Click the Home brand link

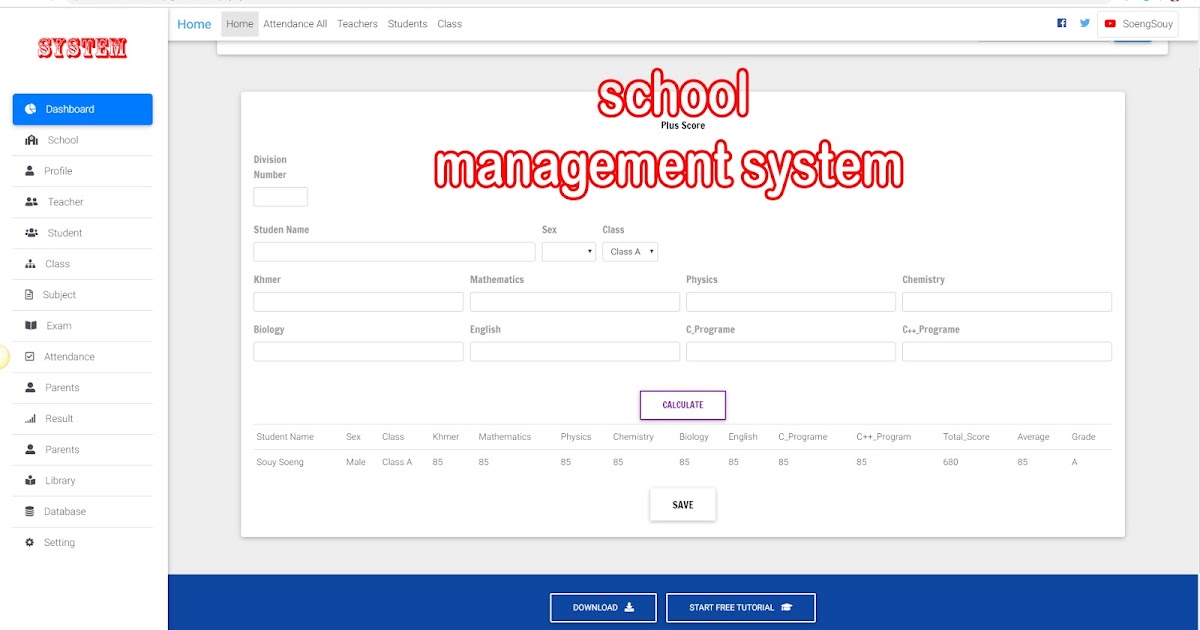194,24
